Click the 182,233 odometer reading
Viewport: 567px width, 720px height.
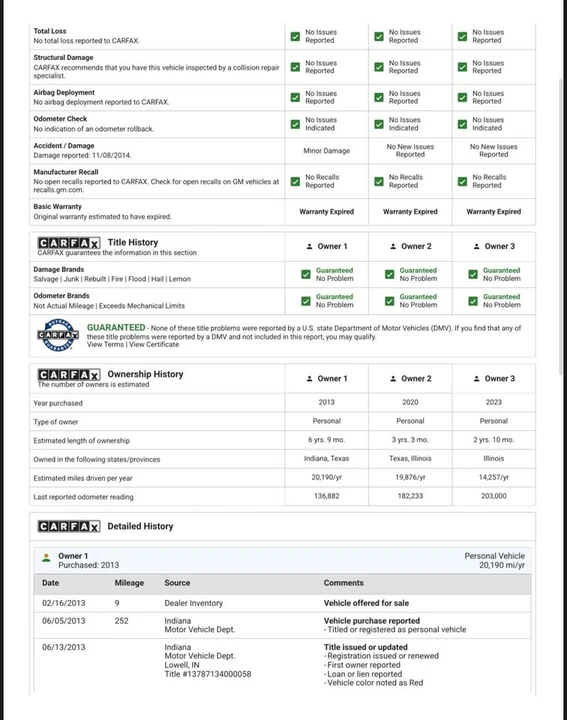pyautogui.click(x=410, y=496)
